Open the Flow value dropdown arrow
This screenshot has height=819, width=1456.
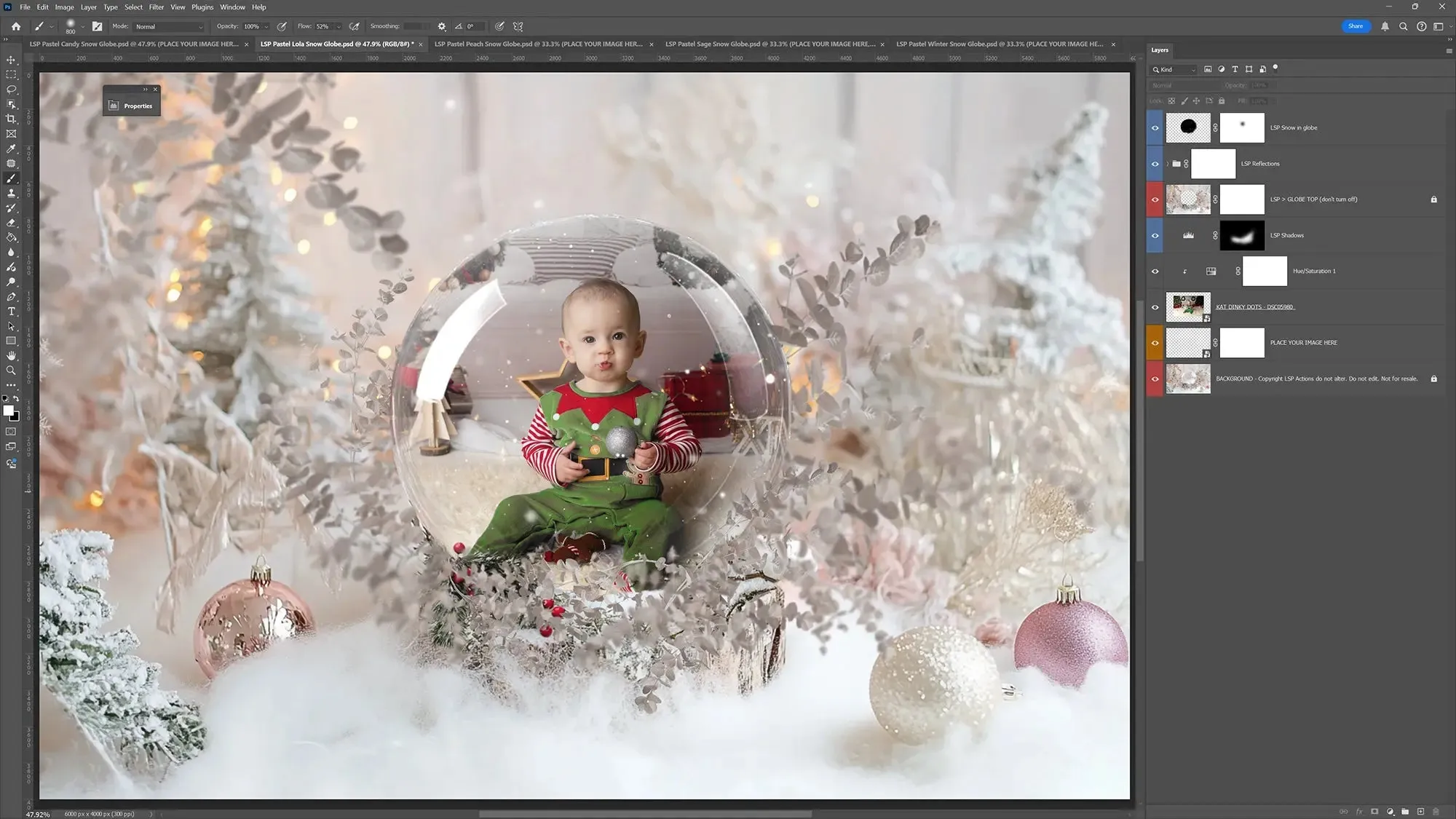tap(338, 26)
